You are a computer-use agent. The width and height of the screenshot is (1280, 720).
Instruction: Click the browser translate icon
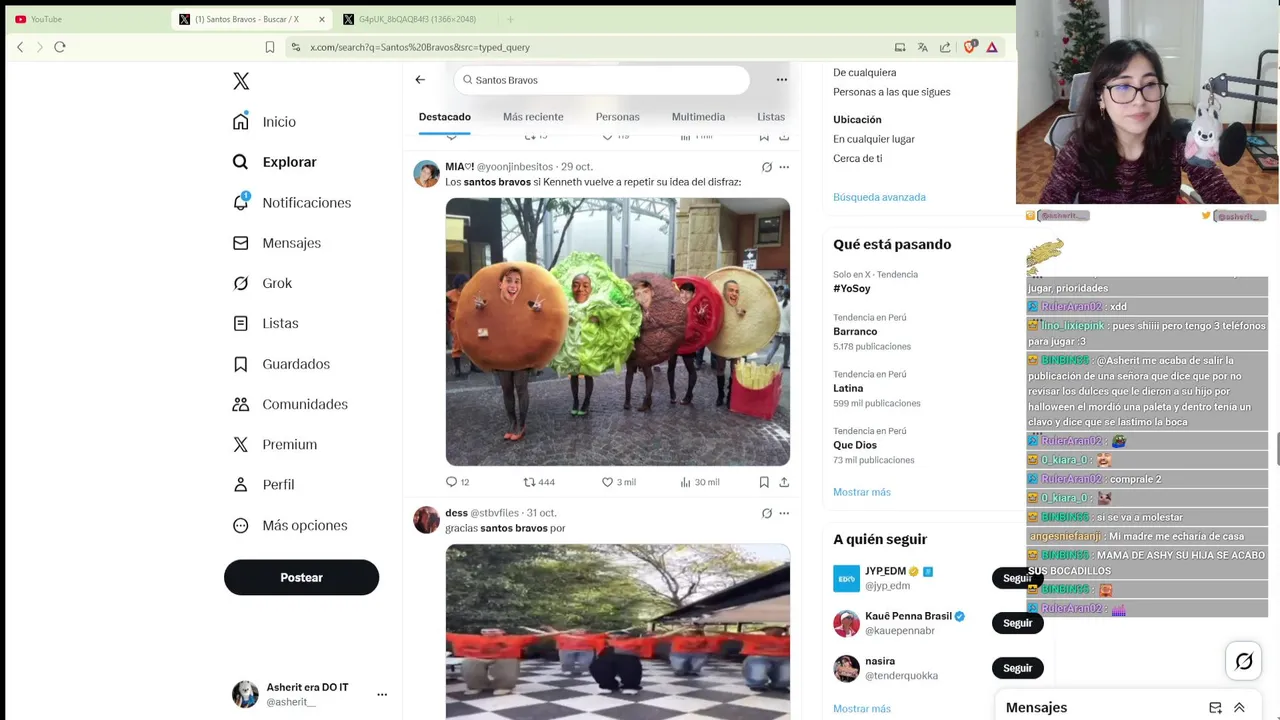point(922,47)
